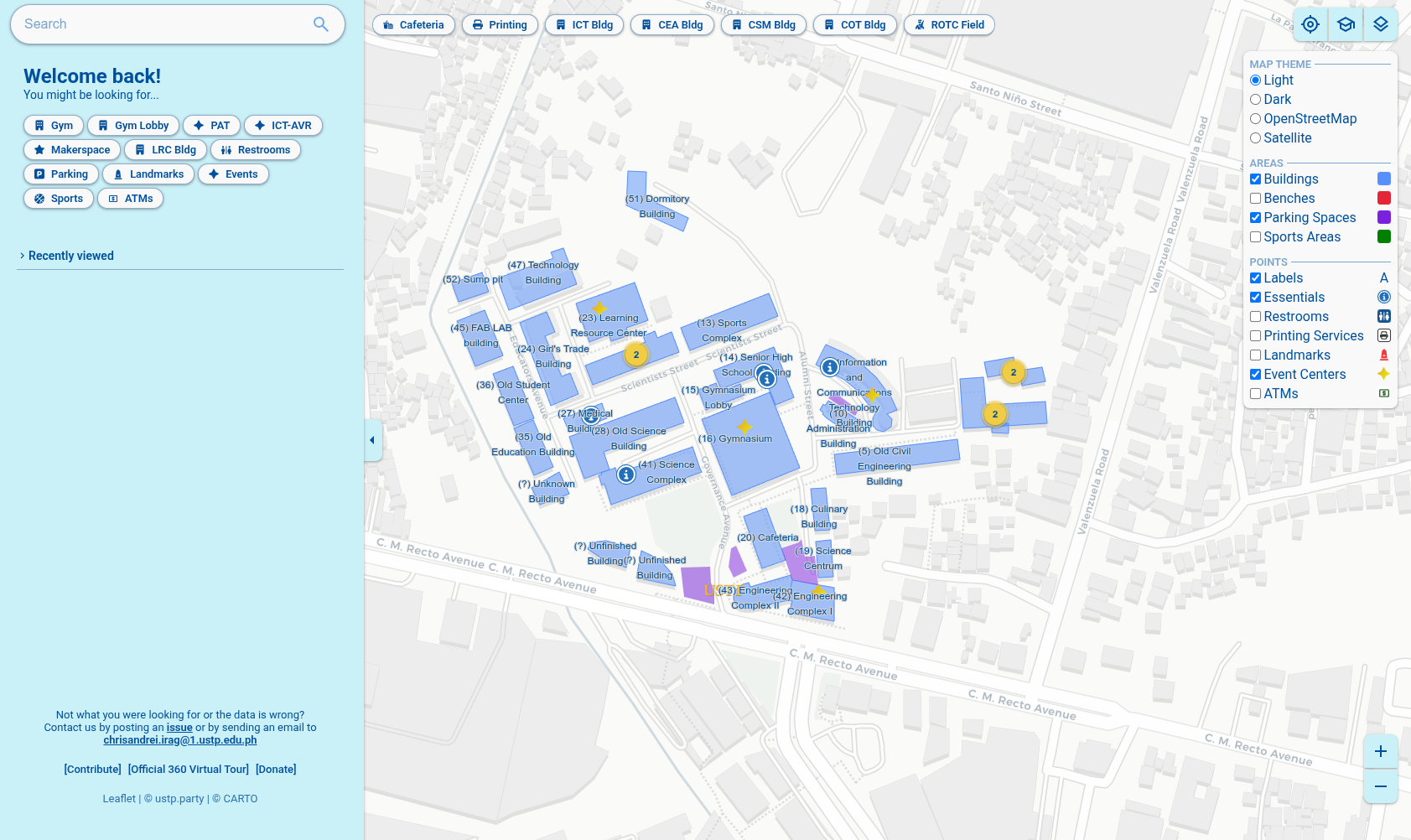Screen dimensions: 1411x840
Task: Click the star marker on Gymnasium
Action: click(744, 427)
